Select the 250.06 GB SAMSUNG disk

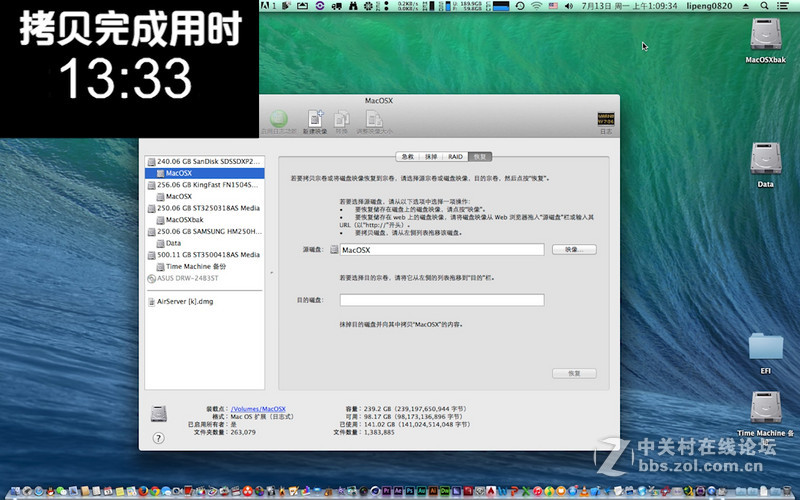click(205, 232)
